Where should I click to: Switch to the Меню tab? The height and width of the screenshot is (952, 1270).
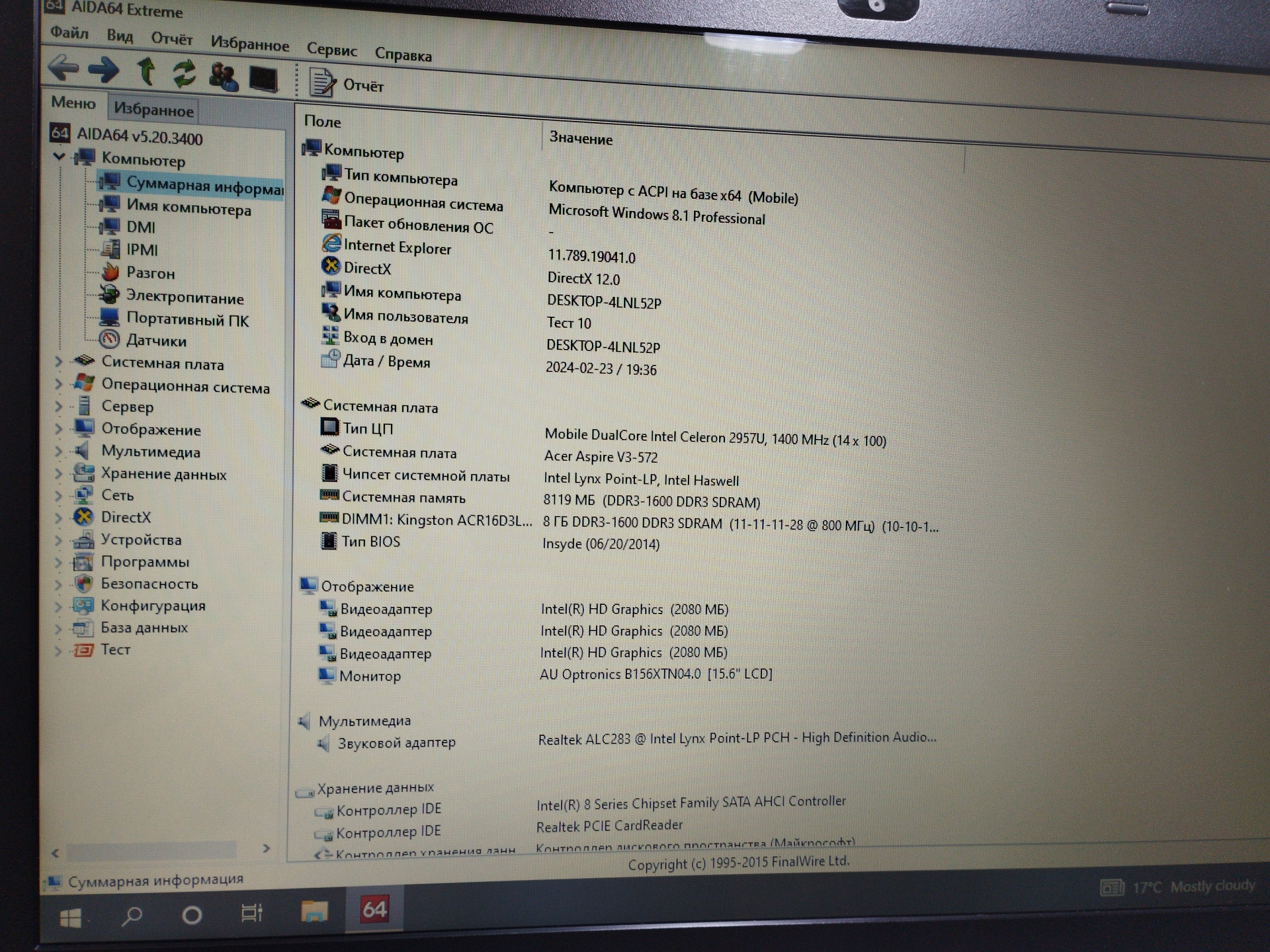[x=73, y=102]
